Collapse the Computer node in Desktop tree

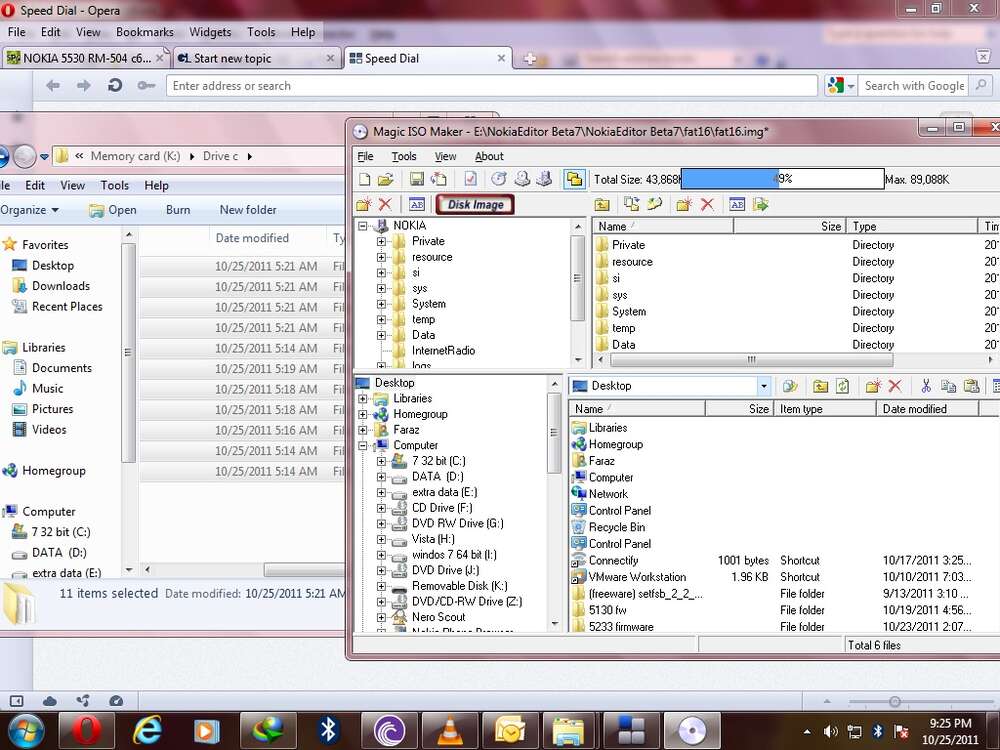tap(363, 446)
